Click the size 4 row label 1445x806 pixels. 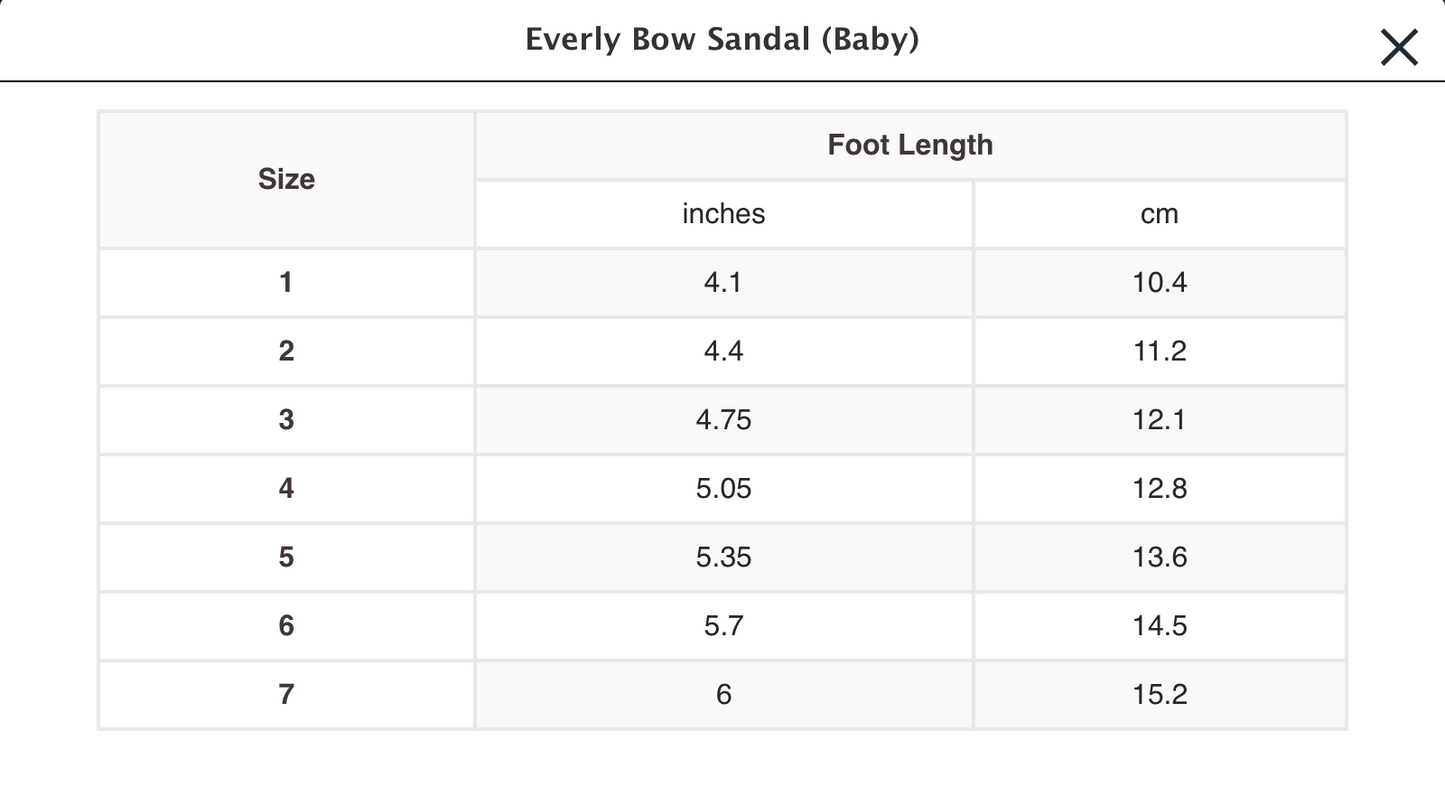click(x=286, y=489)
